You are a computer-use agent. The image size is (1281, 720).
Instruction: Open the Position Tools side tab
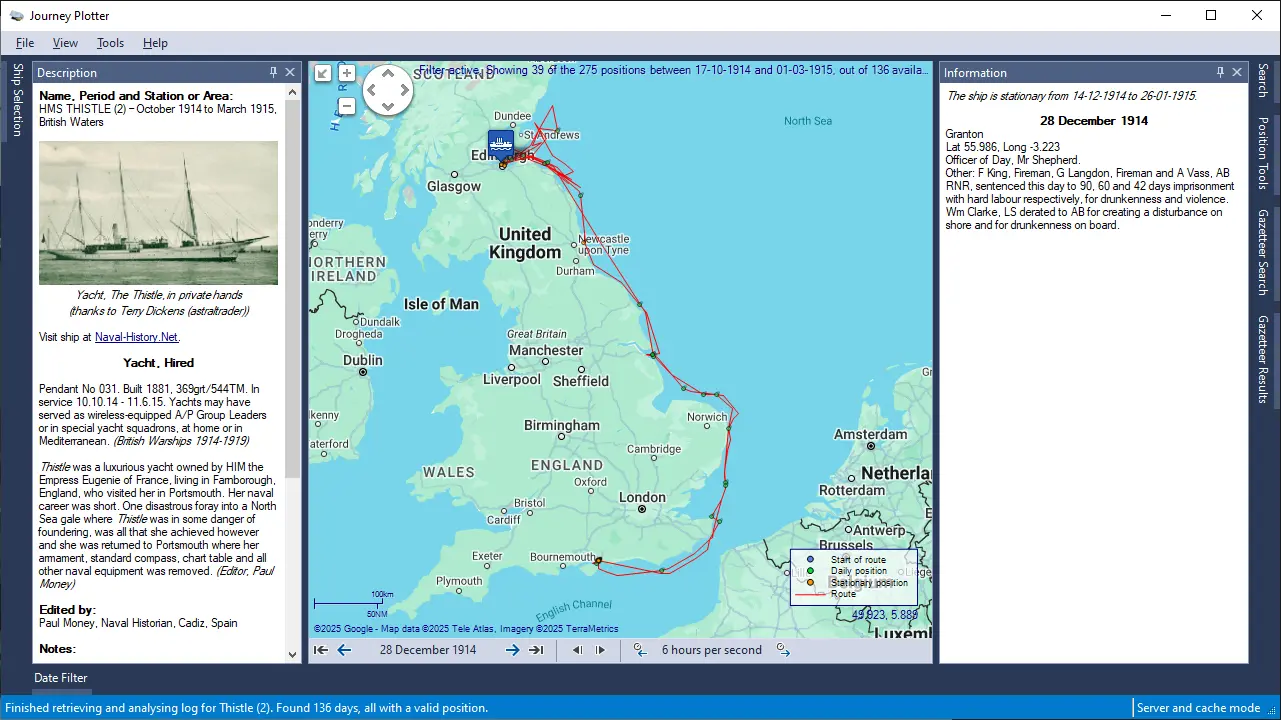[1263, 153]
